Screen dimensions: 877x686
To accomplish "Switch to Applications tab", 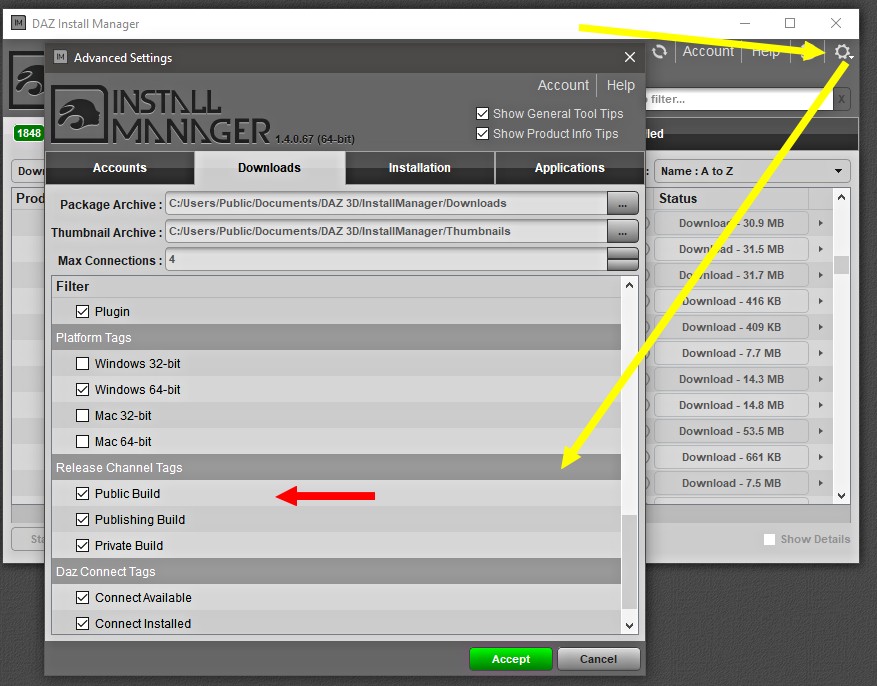I will click(x=569, y=168).
